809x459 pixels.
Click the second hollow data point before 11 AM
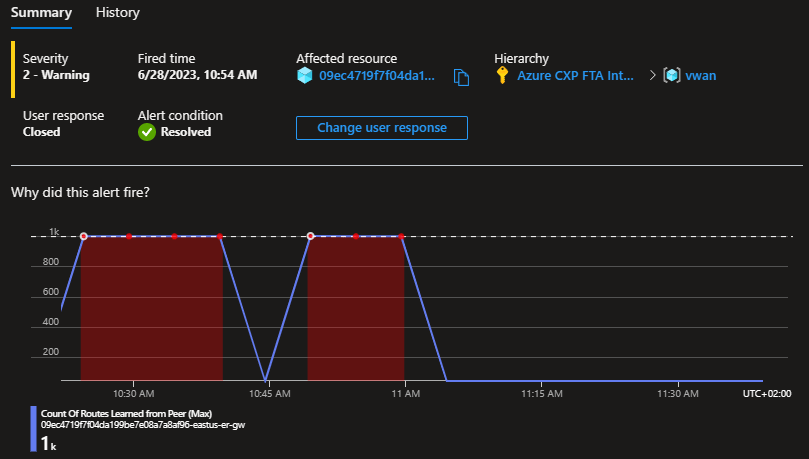click(310, 236)
